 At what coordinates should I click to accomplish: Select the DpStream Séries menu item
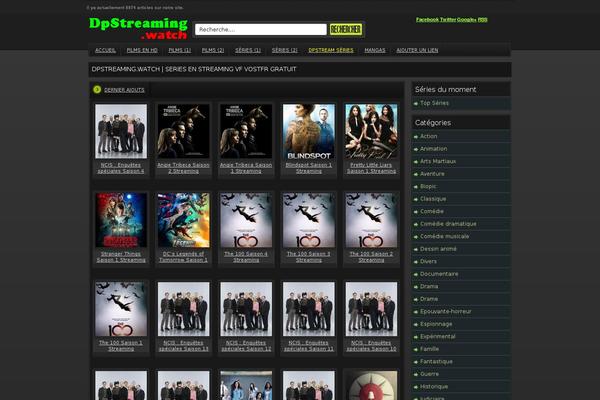click(331, 50)
